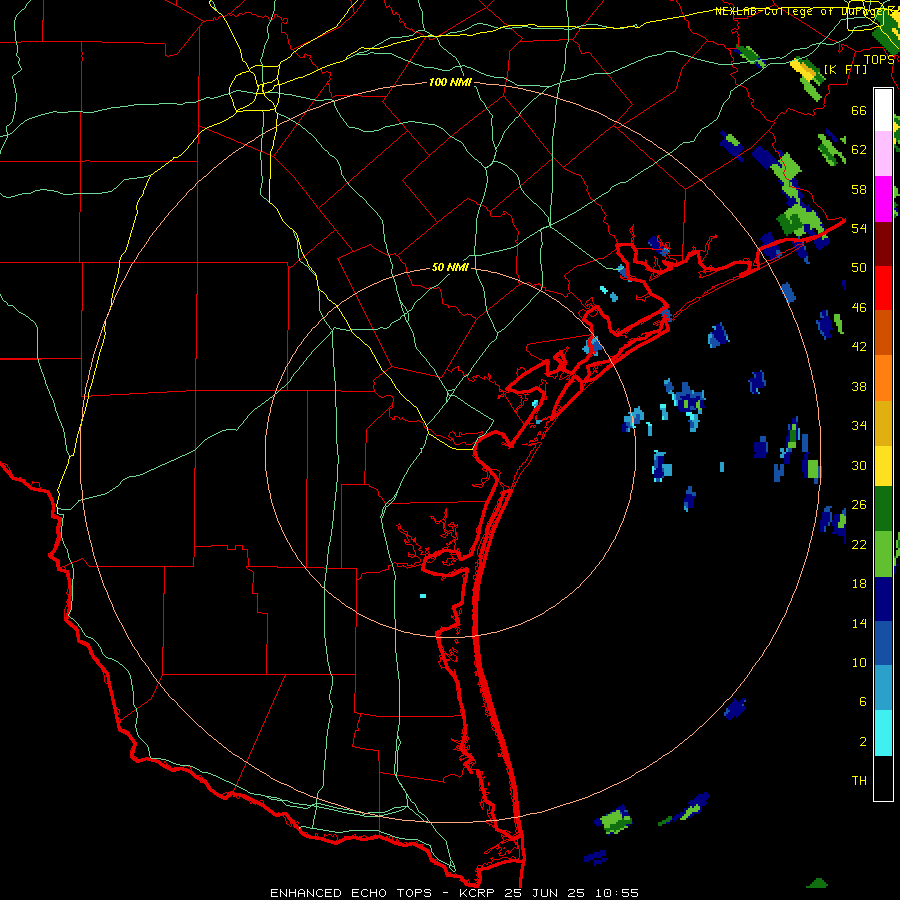Click the bright orange legend swatch
The image size is (900, 900).
pyautogui.click(x=883, y=377)
